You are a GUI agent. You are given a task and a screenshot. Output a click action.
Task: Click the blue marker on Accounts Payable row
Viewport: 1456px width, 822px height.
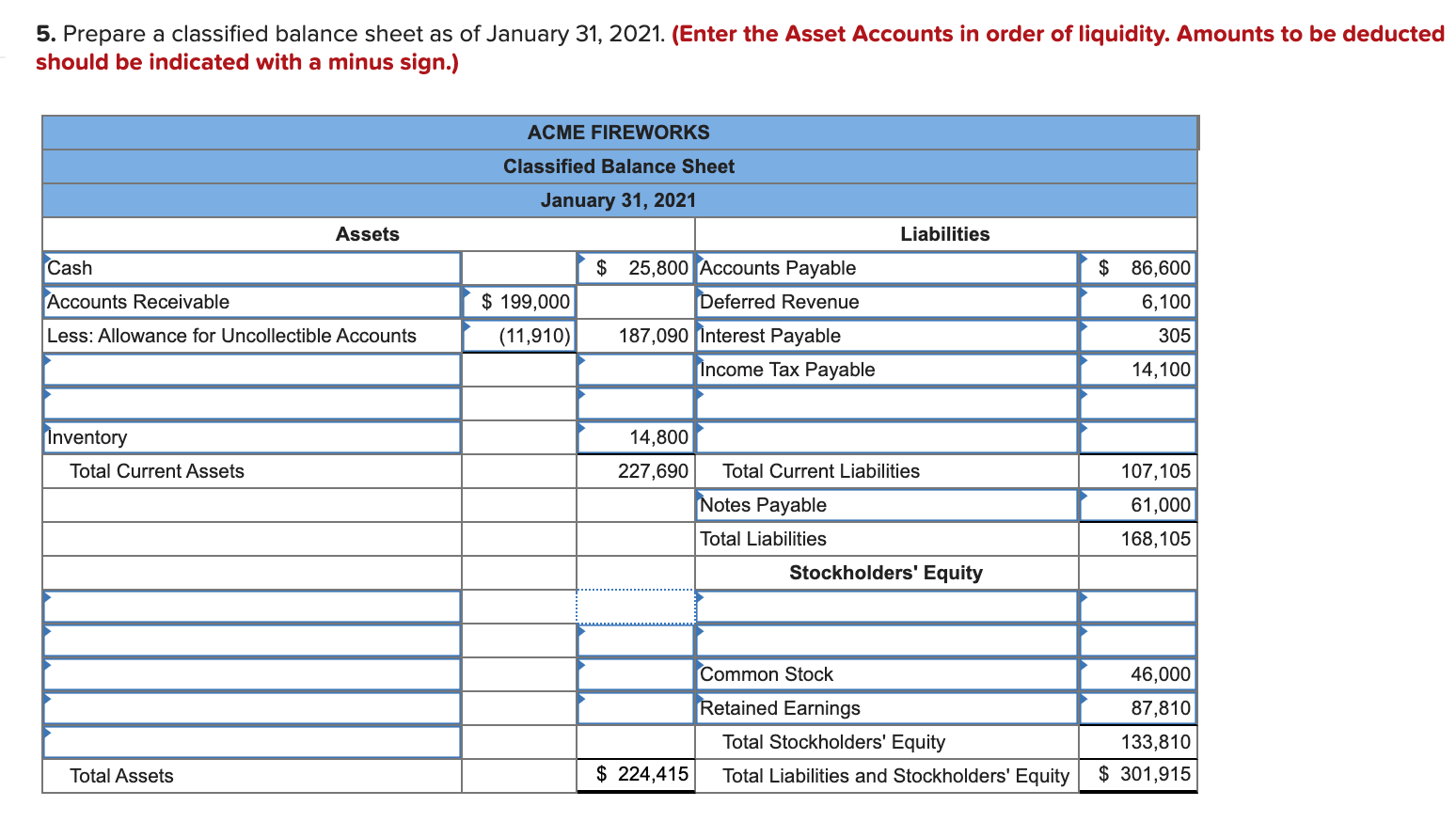pyautogui.click(x=699, y=260)
